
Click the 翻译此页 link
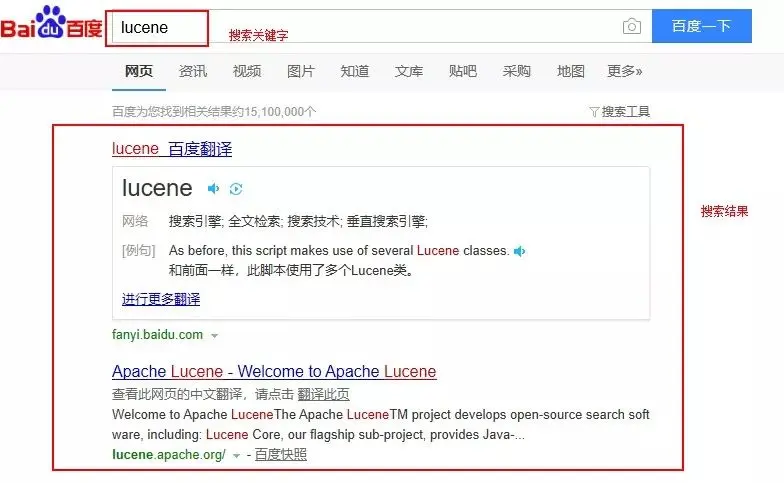[324, 394]
